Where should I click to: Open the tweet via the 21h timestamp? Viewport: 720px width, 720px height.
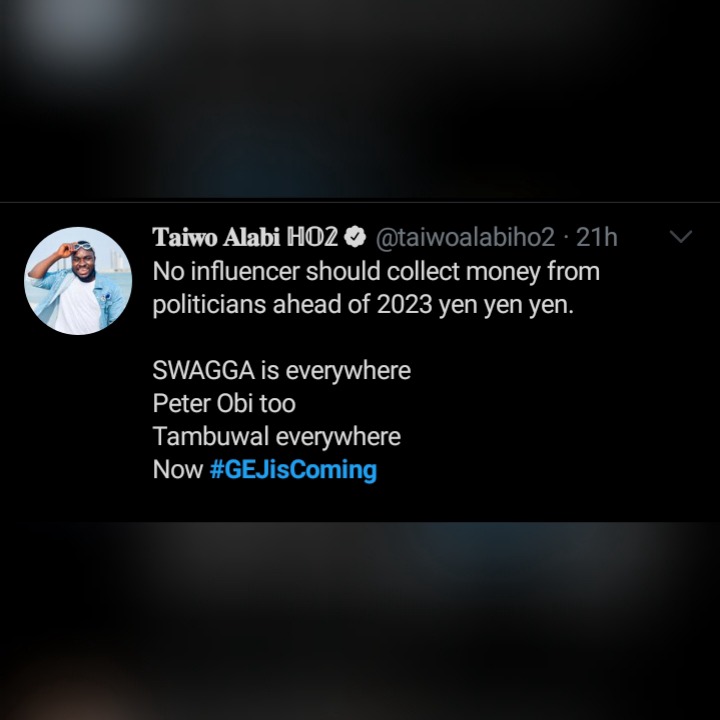(597, 238)
